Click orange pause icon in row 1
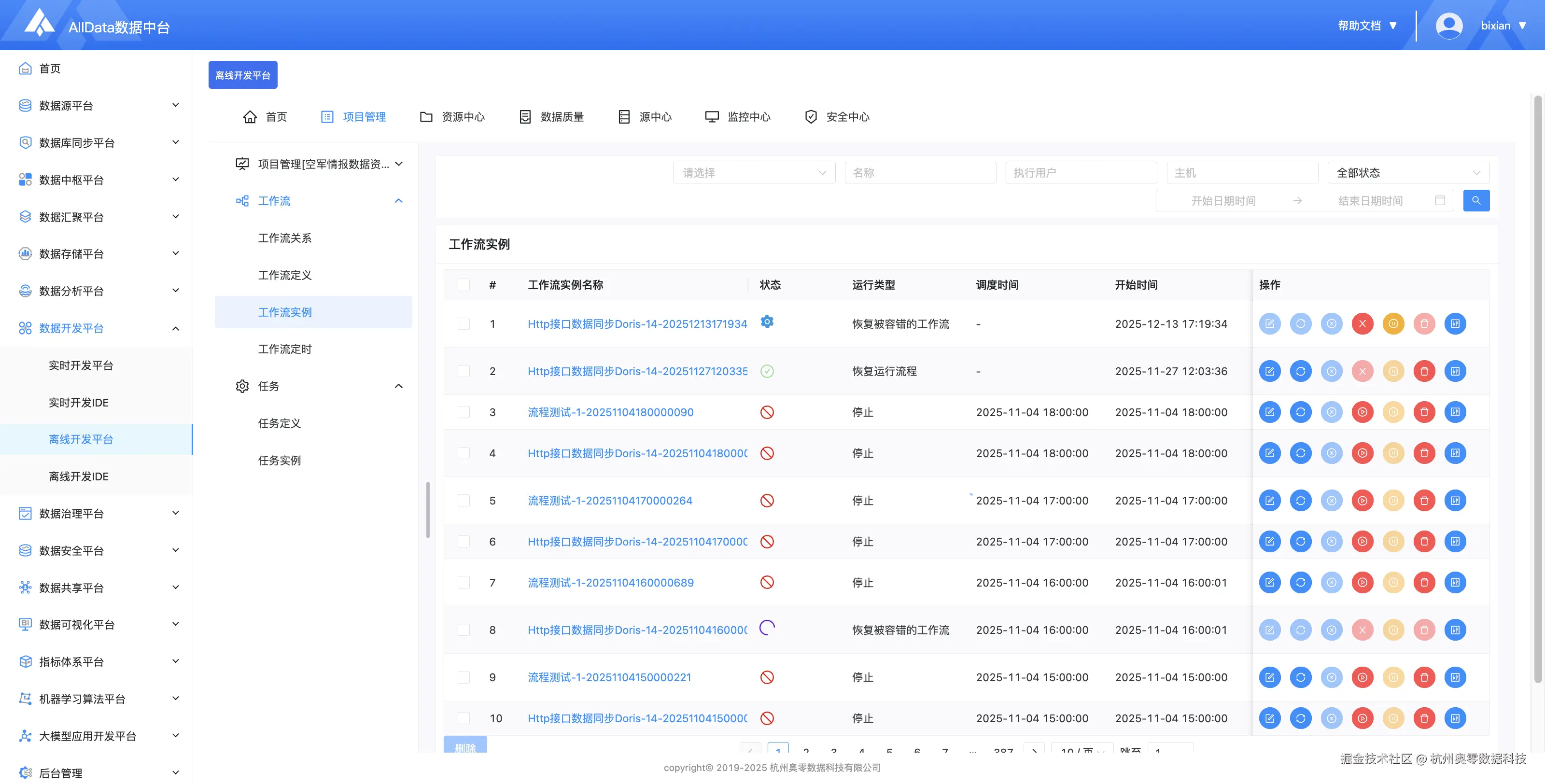Viewport: 1545px width, 784px height. point(1392,324)
